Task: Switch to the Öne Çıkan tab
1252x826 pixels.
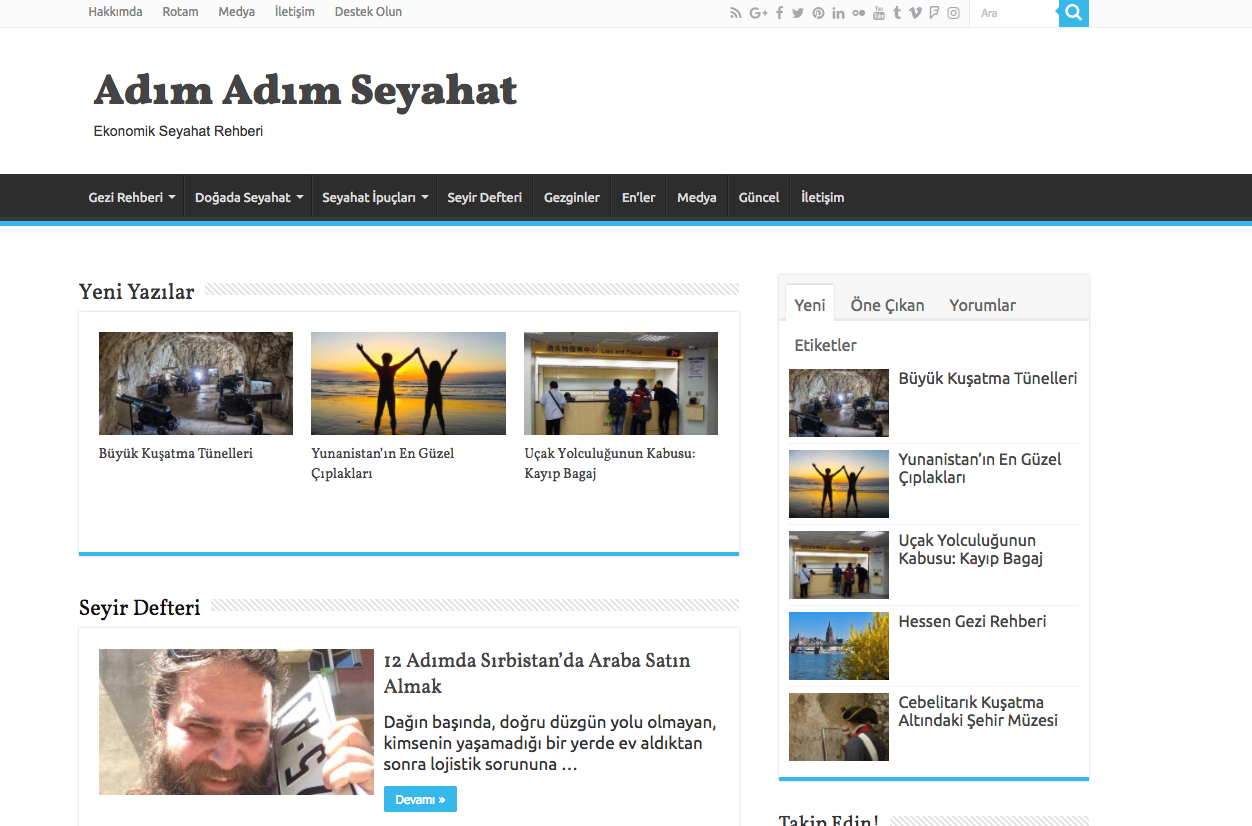Action: pos(886,305)
